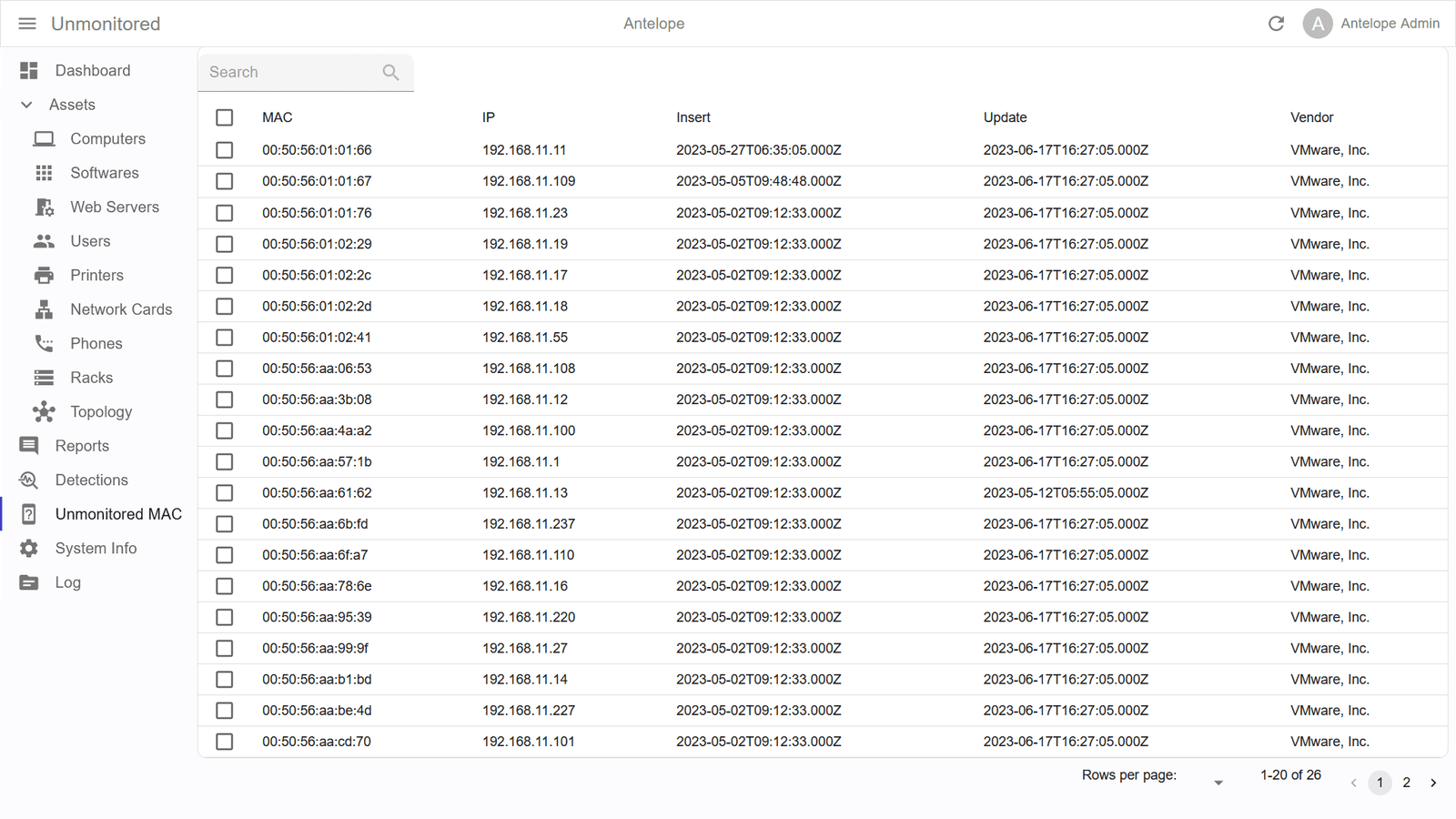
Task: Click Insert cell 2023-05-27T06:35:05.000Z
Action: pyautogui.click(x=759, y=150)
